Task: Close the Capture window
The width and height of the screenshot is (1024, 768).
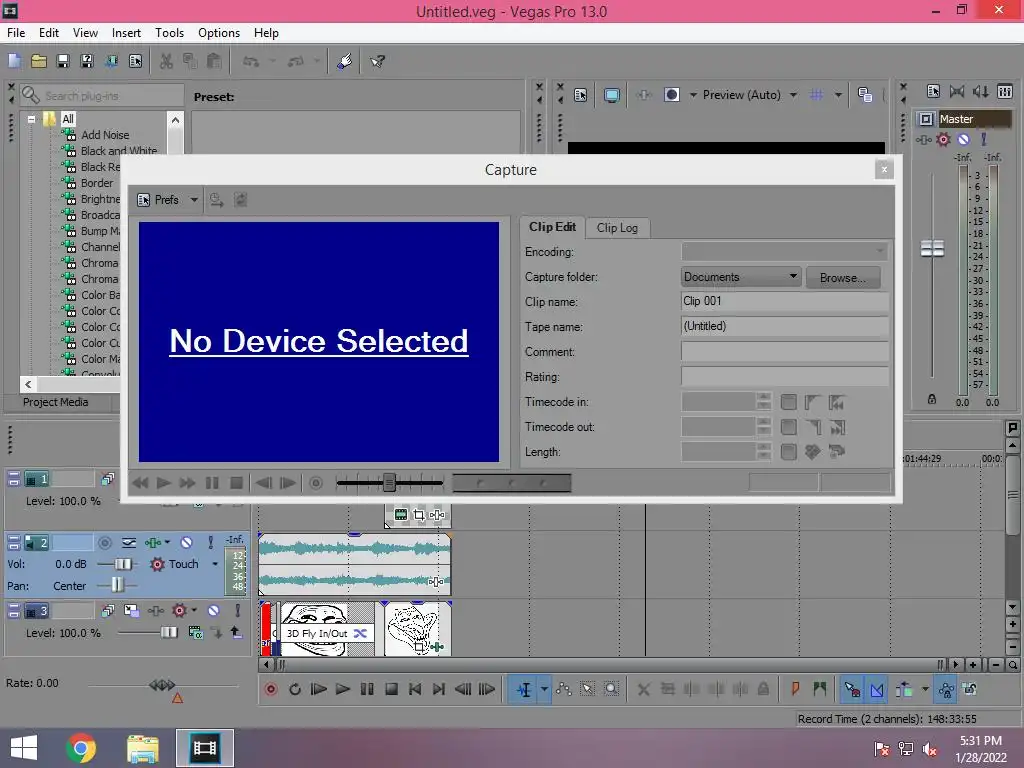Action: click(884, 170)
